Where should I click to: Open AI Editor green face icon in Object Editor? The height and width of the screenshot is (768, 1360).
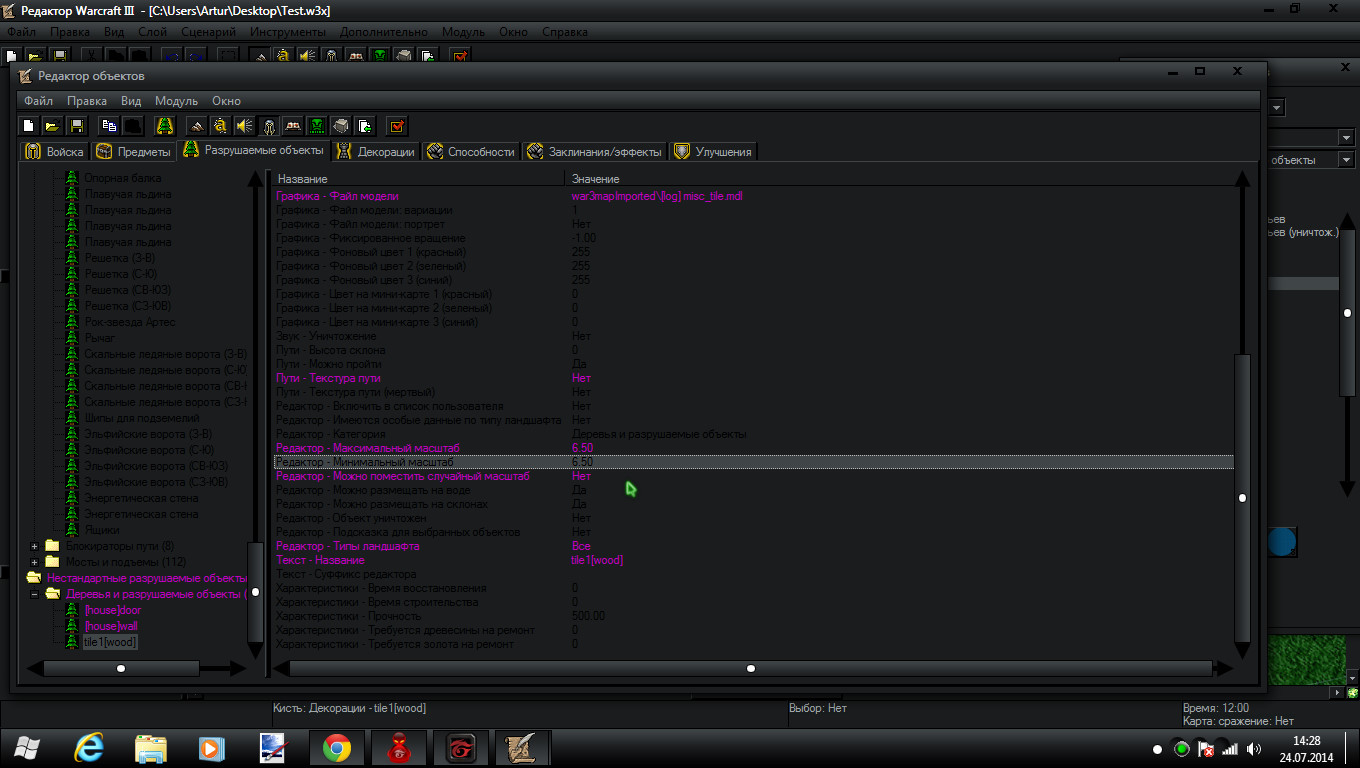[317, 126]
